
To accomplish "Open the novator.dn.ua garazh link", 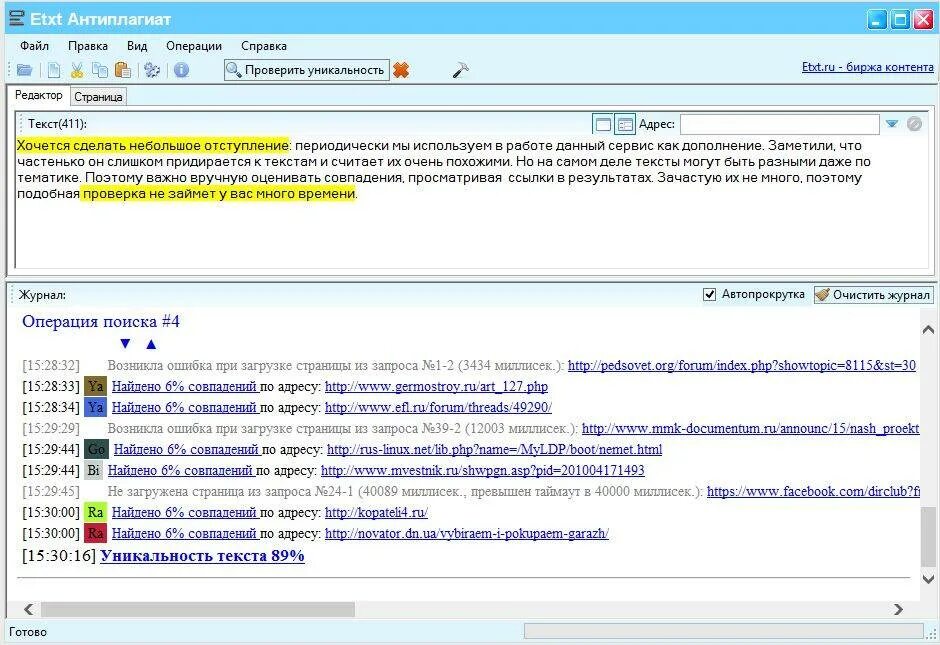I will click(x=467, y=533).
